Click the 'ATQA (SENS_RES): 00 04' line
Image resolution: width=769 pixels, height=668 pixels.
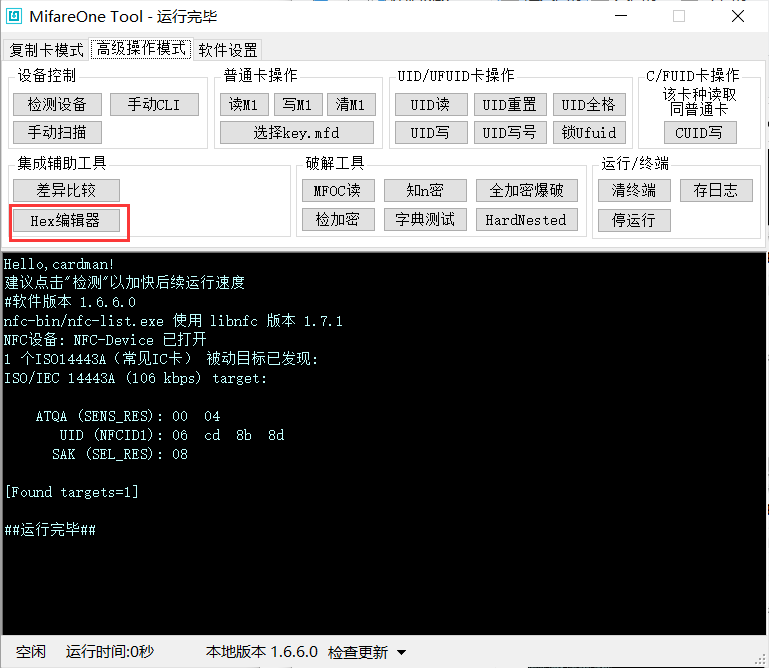pos(128,416)
